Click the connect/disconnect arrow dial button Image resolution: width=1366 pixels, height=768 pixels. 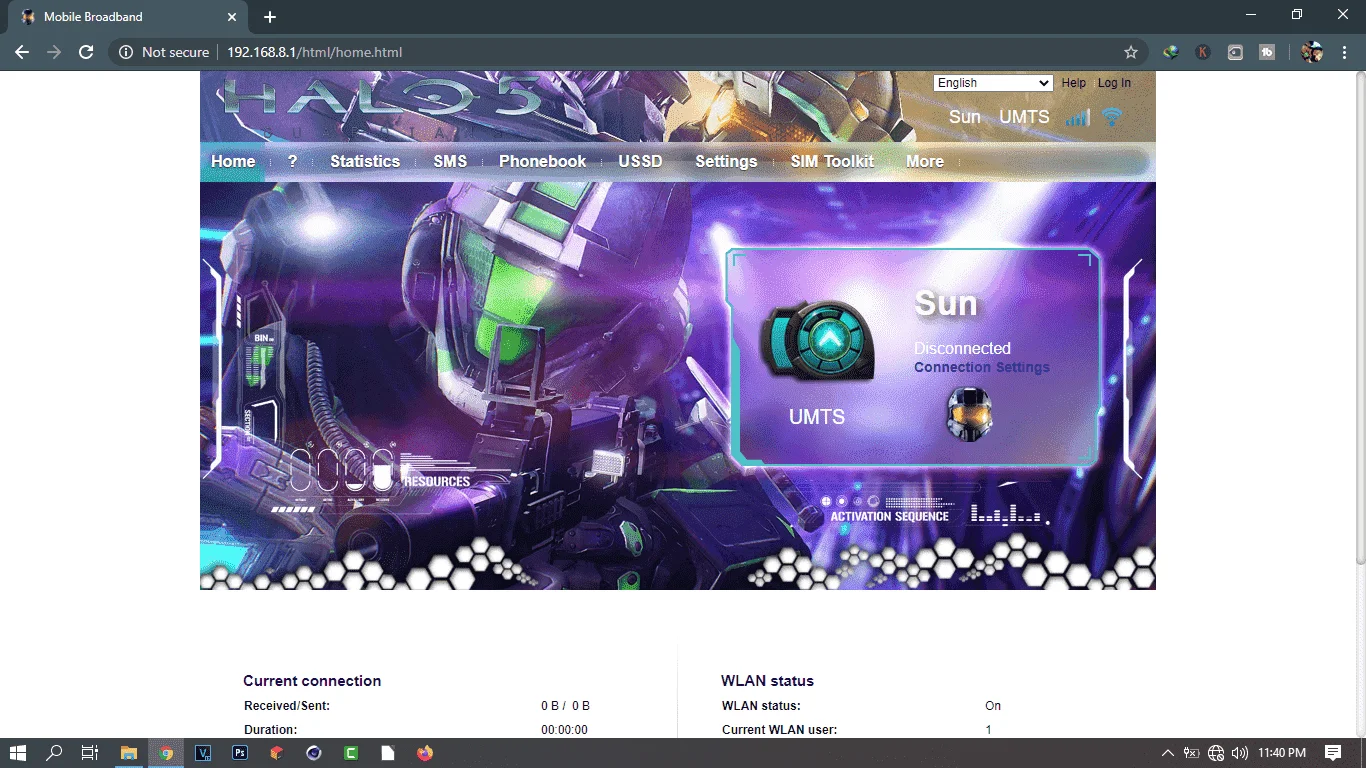click(x=818, y=341)
